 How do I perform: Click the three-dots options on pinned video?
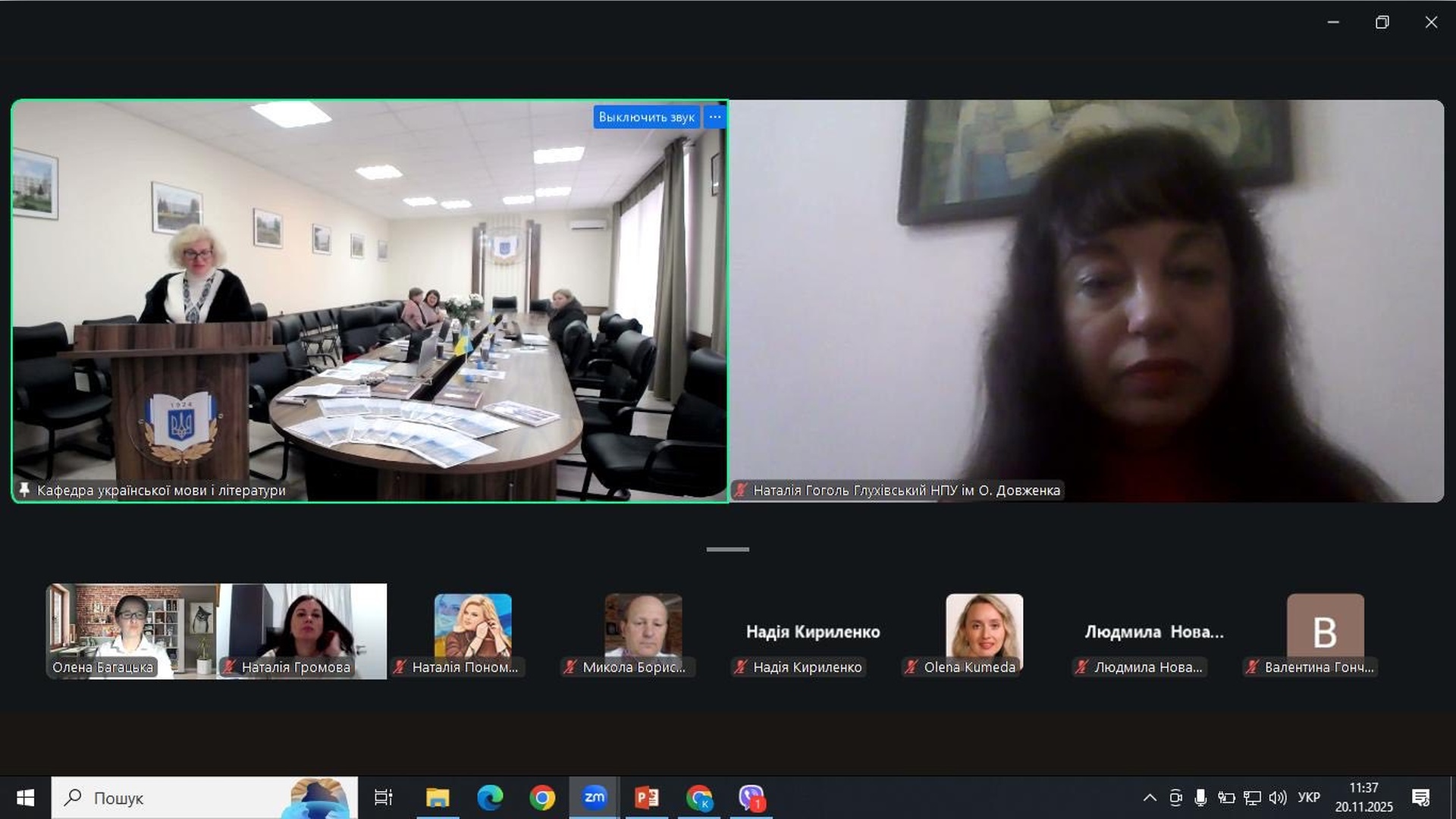coord(715,117)
